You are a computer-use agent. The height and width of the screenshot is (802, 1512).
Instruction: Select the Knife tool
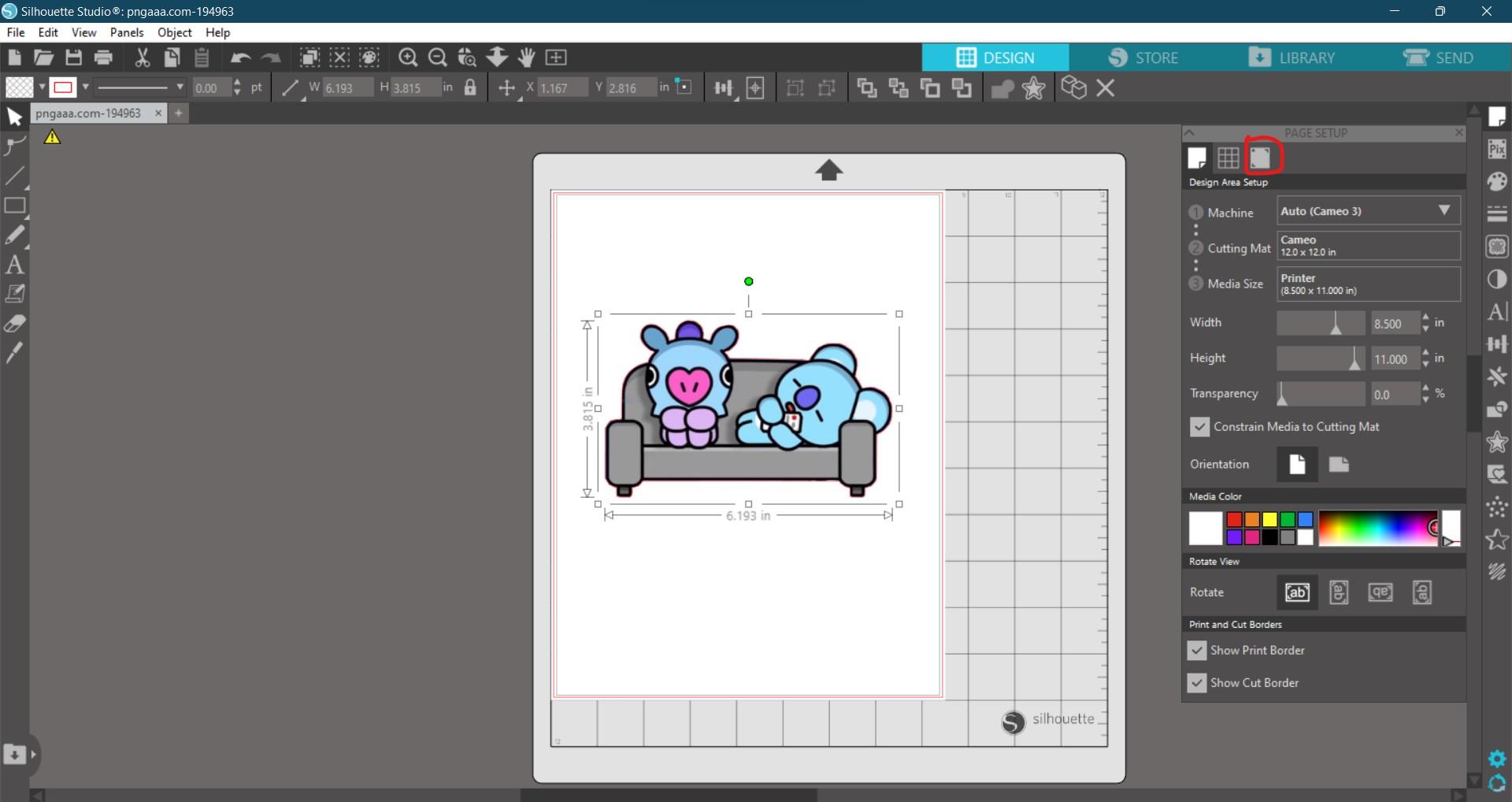pos(15,353)
